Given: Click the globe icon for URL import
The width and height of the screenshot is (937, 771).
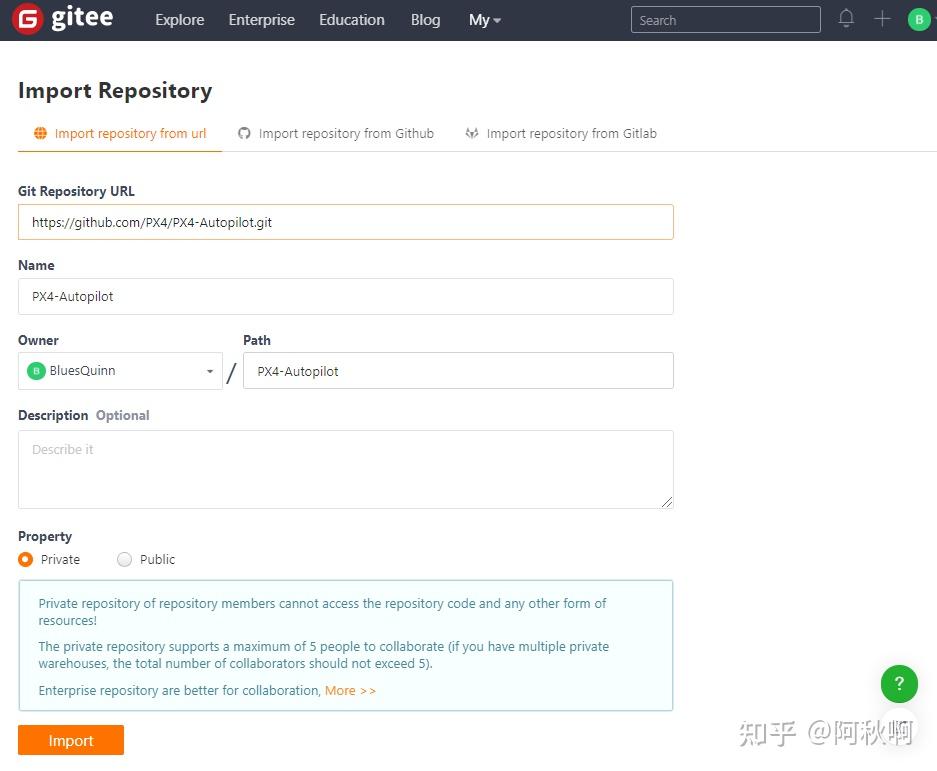Looking at the screenshot, I should pos(40,133).
